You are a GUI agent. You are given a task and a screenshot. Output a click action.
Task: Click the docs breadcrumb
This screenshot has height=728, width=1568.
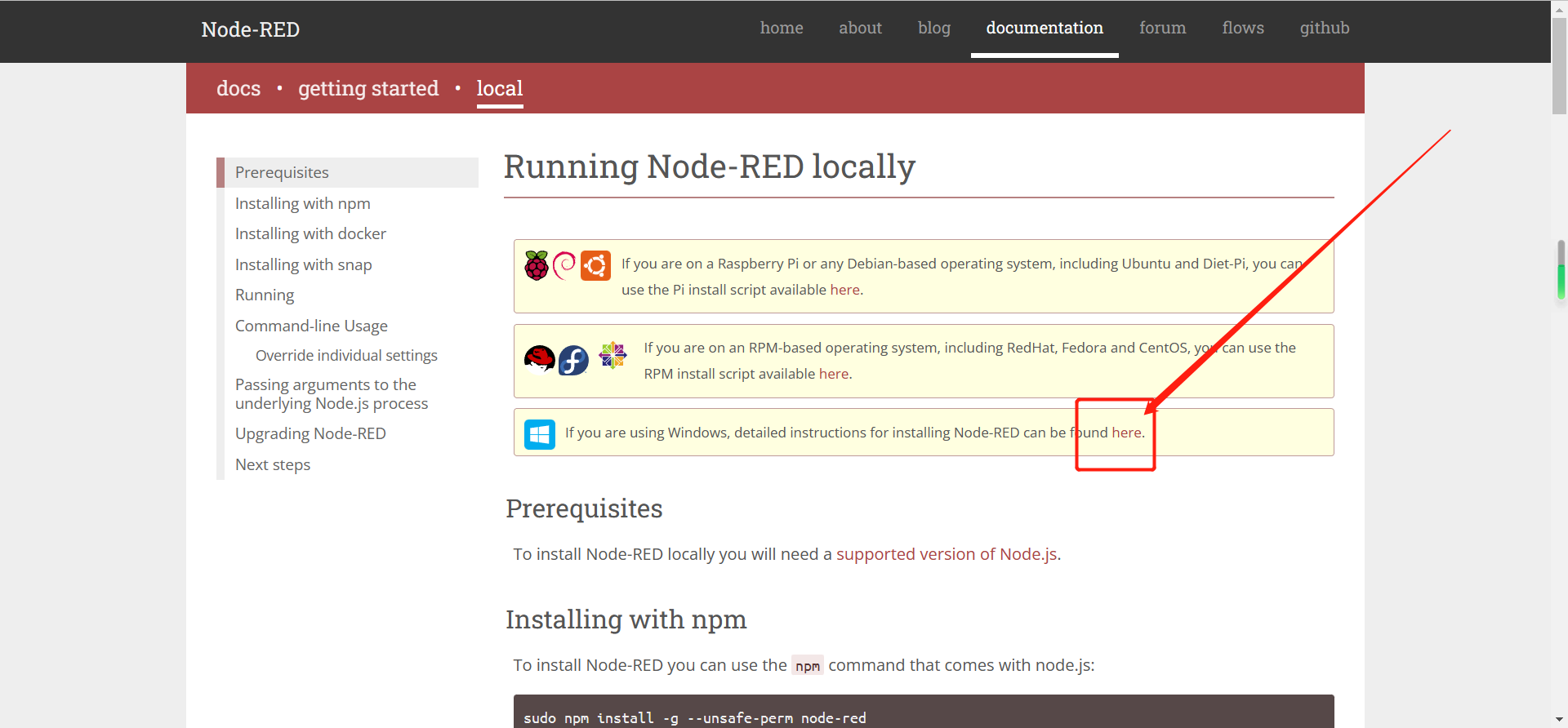[x=238, y=88]
